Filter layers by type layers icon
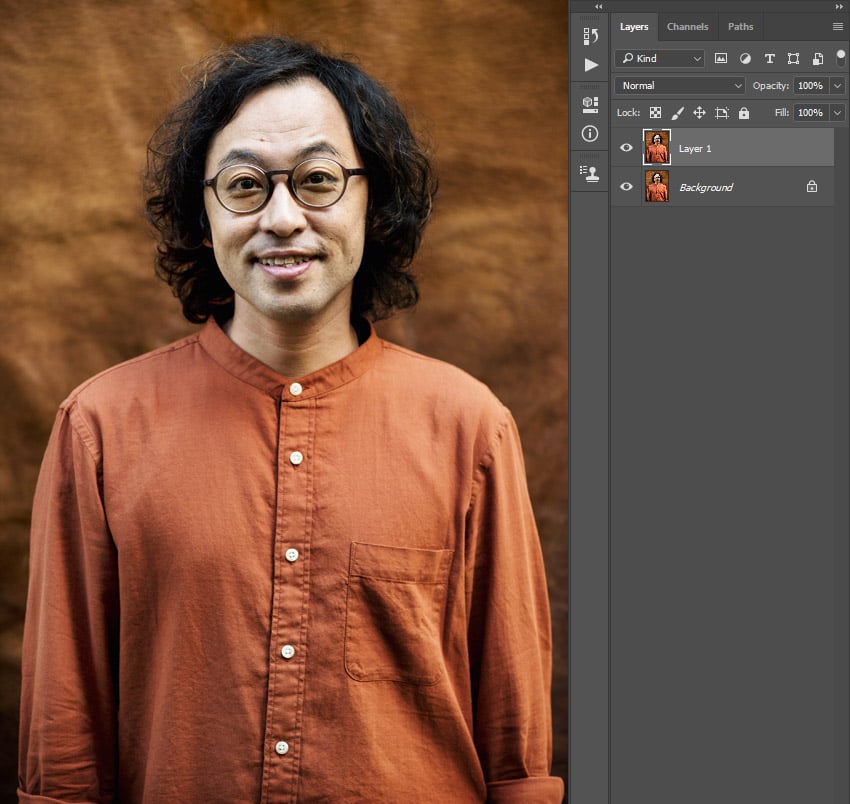 coord(769,58)
